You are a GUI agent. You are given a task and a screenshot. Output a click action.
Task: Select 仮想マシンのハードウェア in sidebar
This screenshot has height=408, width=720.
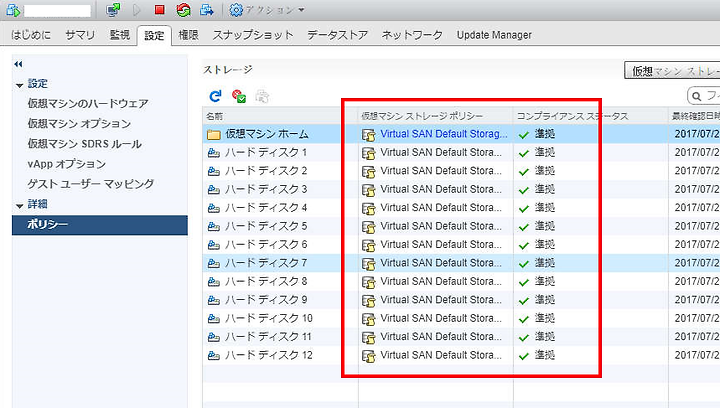coord(88,103)
